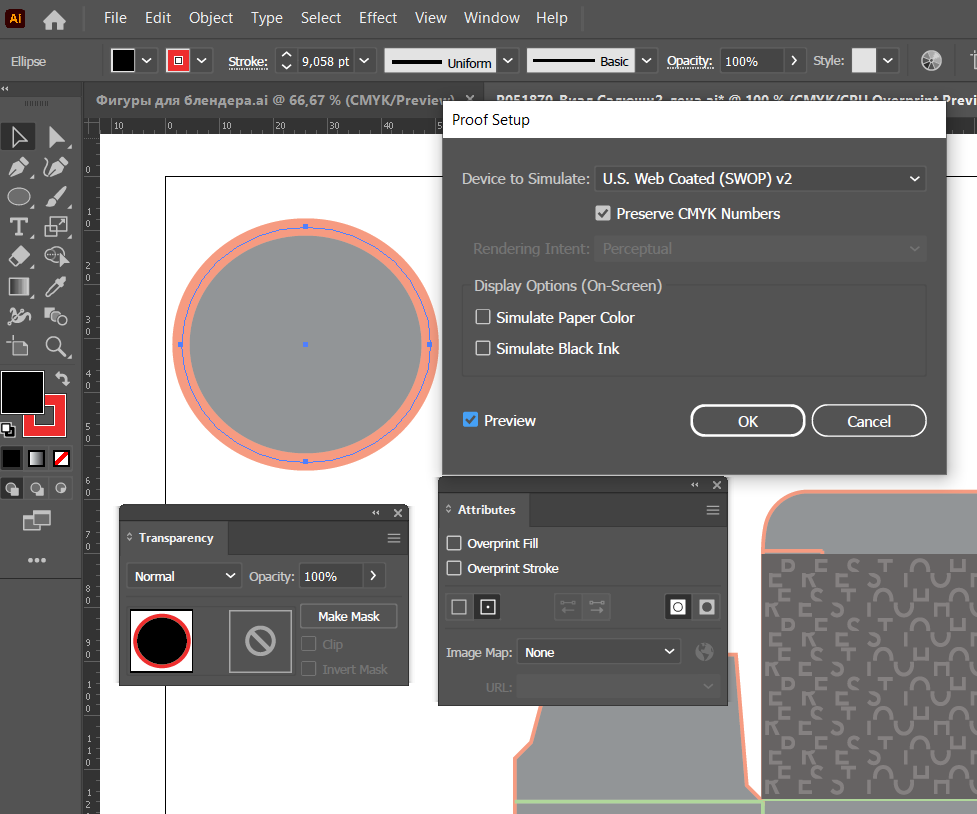977x814 pixels.
Task: Open the graphic Style dropdown
Action: point(888,61)
